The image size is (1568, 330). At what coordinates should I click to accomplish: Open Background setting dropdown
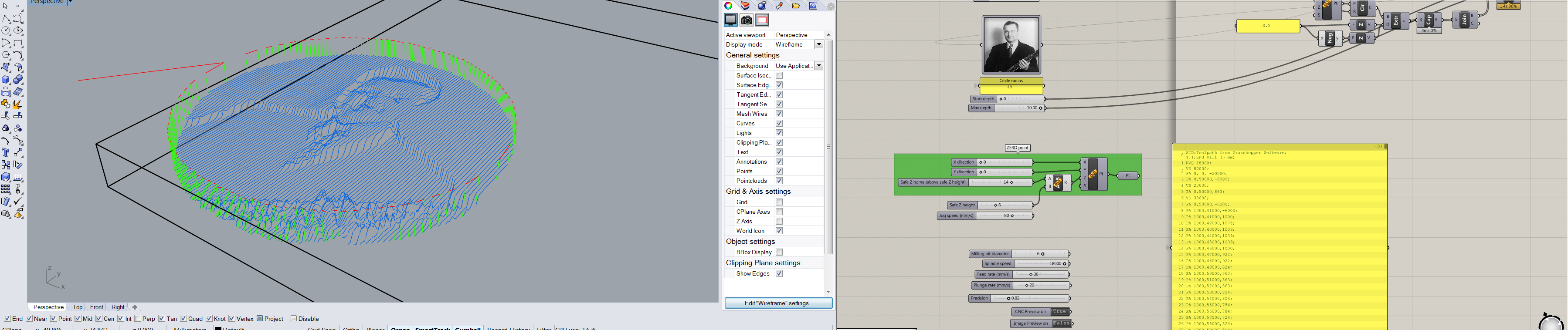(819, 66)
